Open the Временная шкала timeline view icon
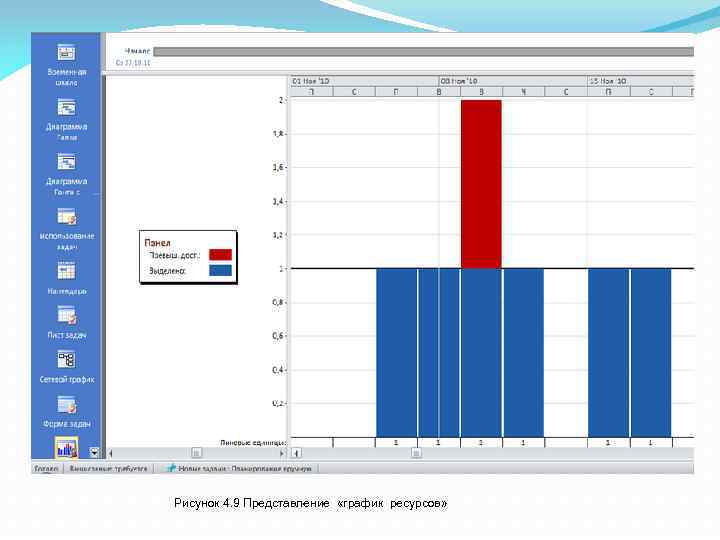This screenshot has height=540, width=720. 67,52
